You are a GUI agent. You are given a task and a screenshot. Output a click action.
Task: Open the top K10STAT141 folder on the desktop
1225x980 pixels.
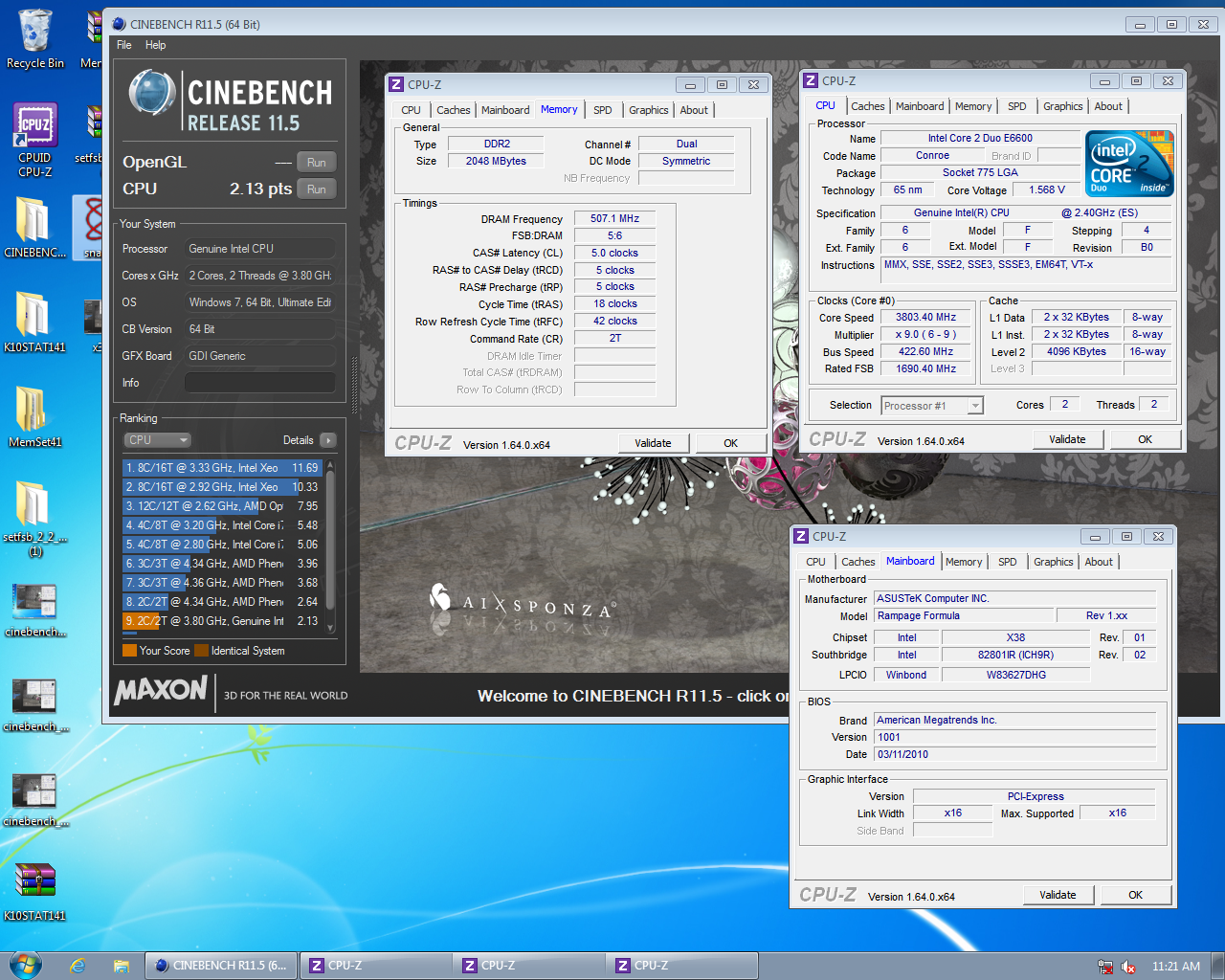(34, 322)
